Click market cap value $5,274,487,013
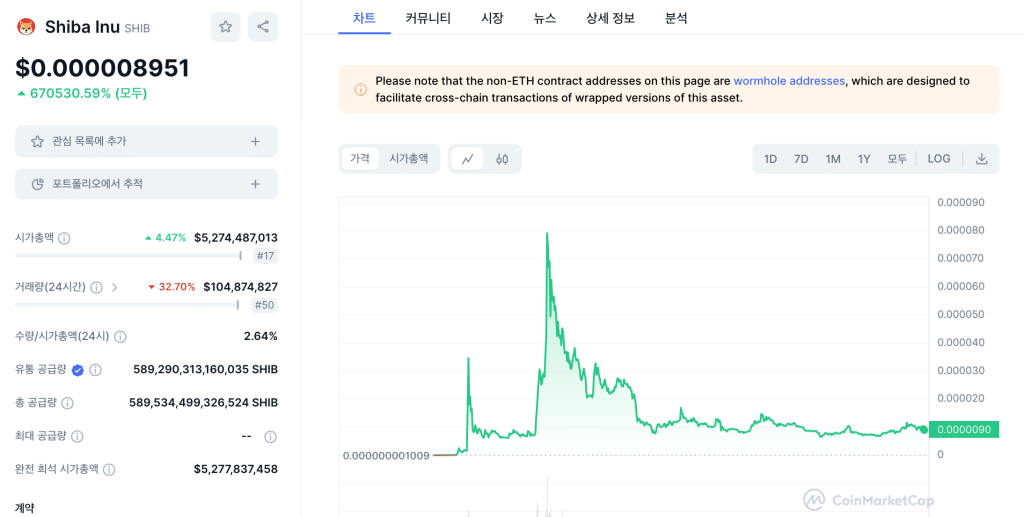The image size is (1024, 517). [236, 238]
